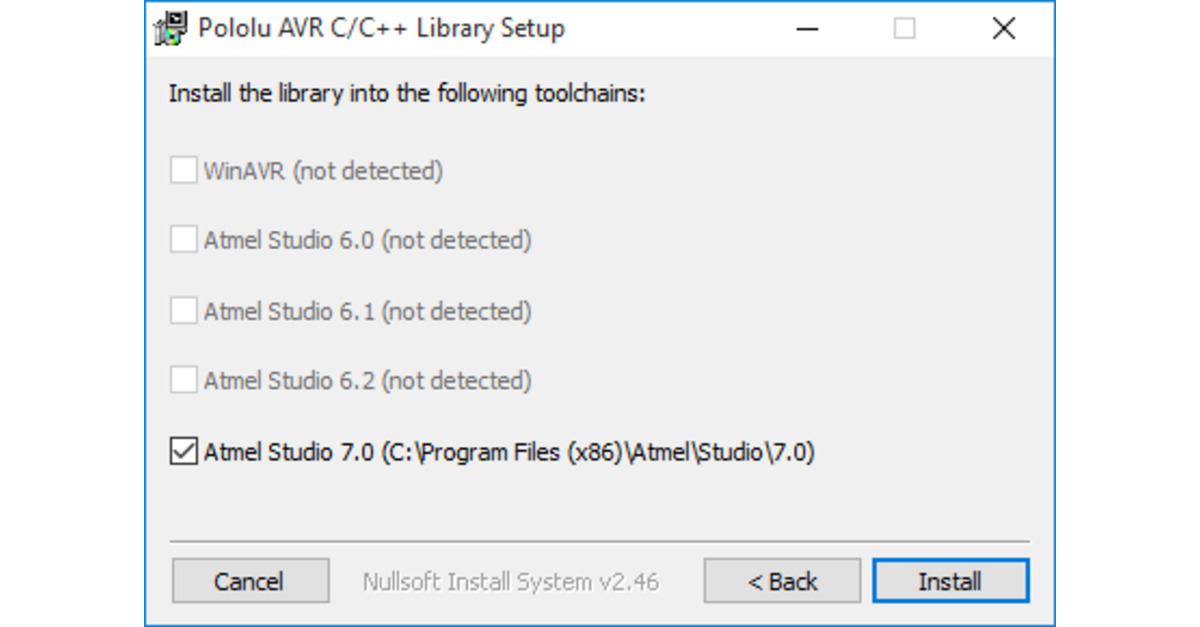Image resolution: width=1200 pixels, height=627 pixels.
Task: Click the Install button
Action: (x=950, y=580)
